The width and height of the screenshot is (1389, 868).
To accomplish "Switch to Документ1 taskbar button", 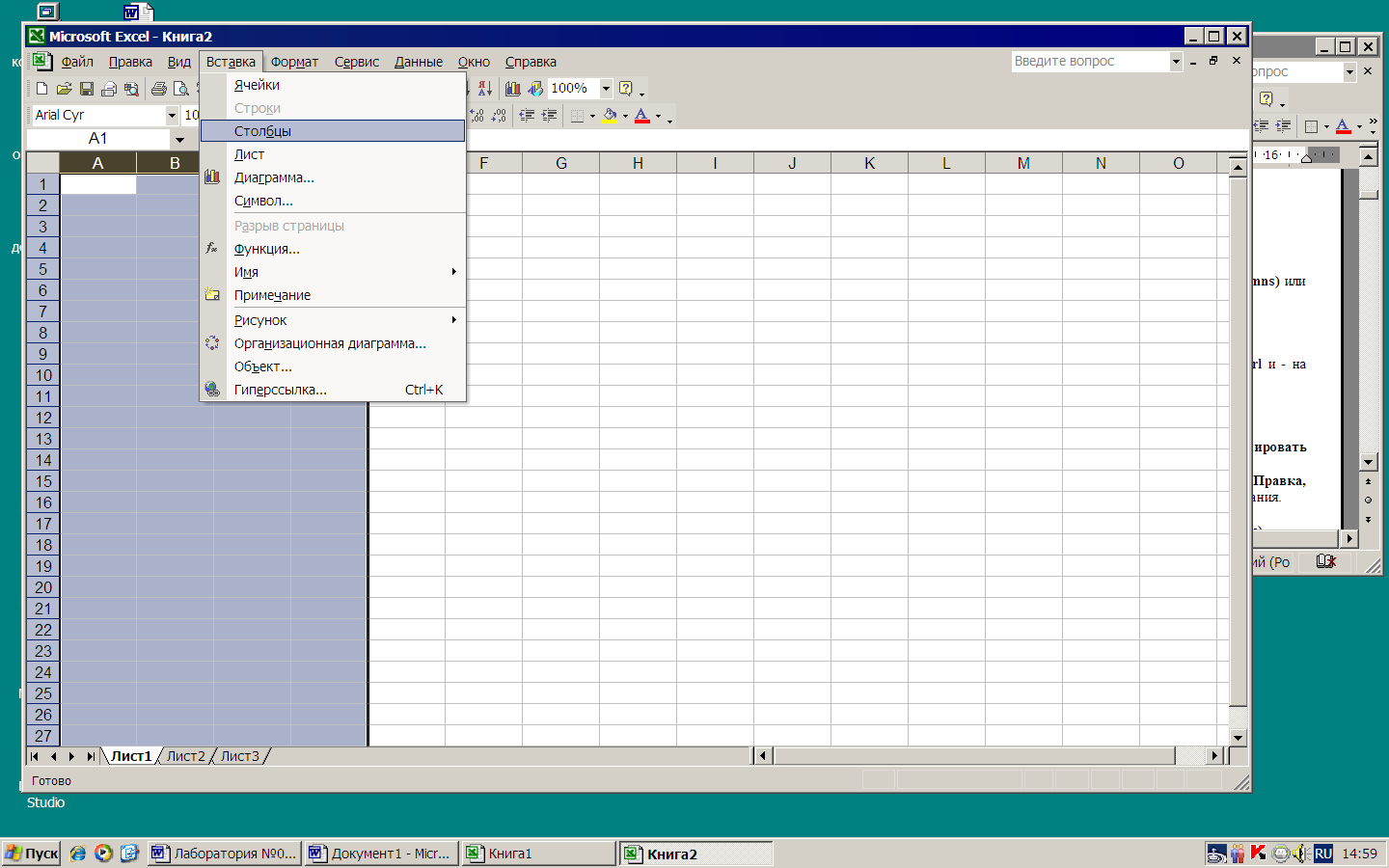I will 381,854.
